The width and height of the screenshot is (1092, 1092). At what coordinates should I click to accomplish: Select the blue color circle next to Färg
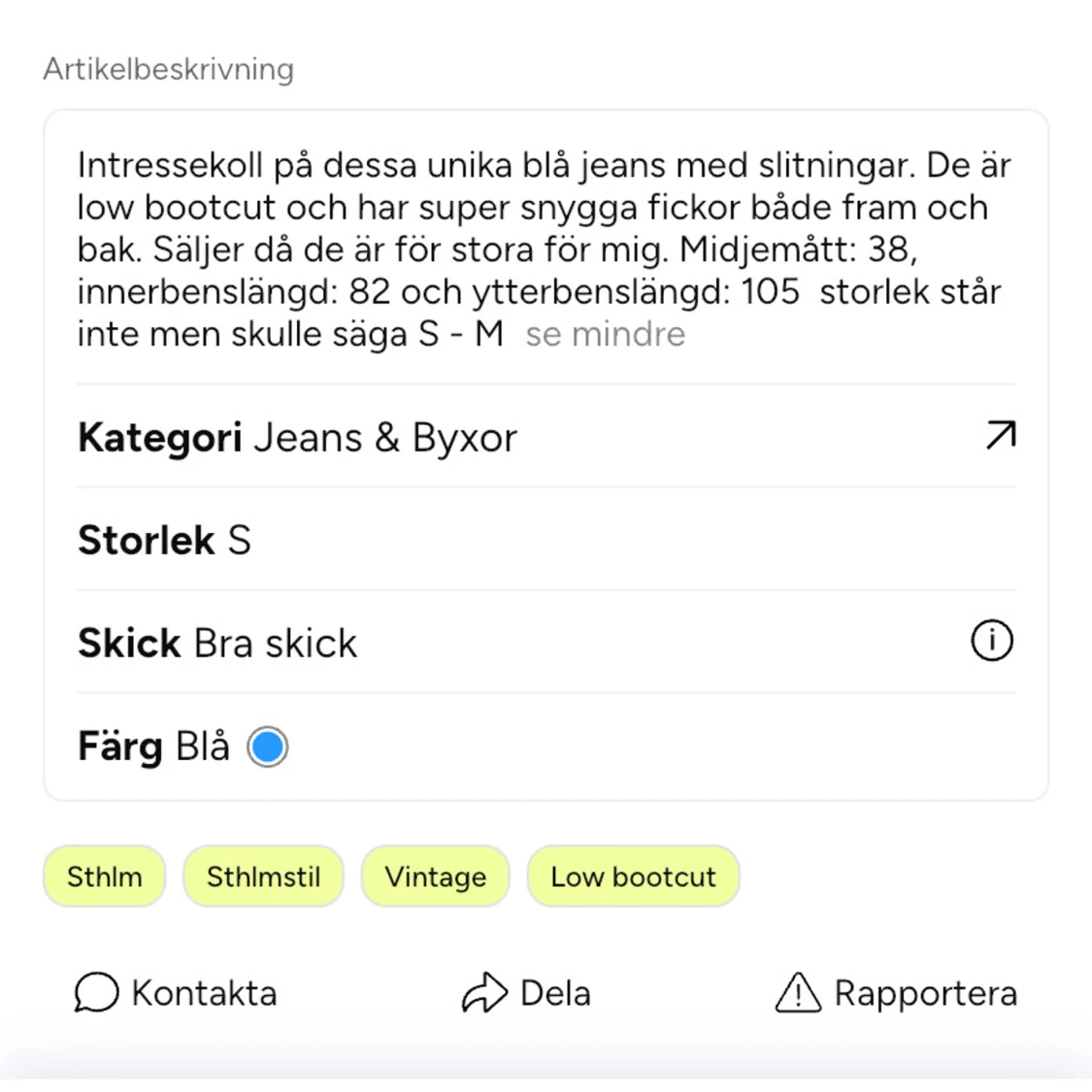pyautogui.click(x=267, y=745)
